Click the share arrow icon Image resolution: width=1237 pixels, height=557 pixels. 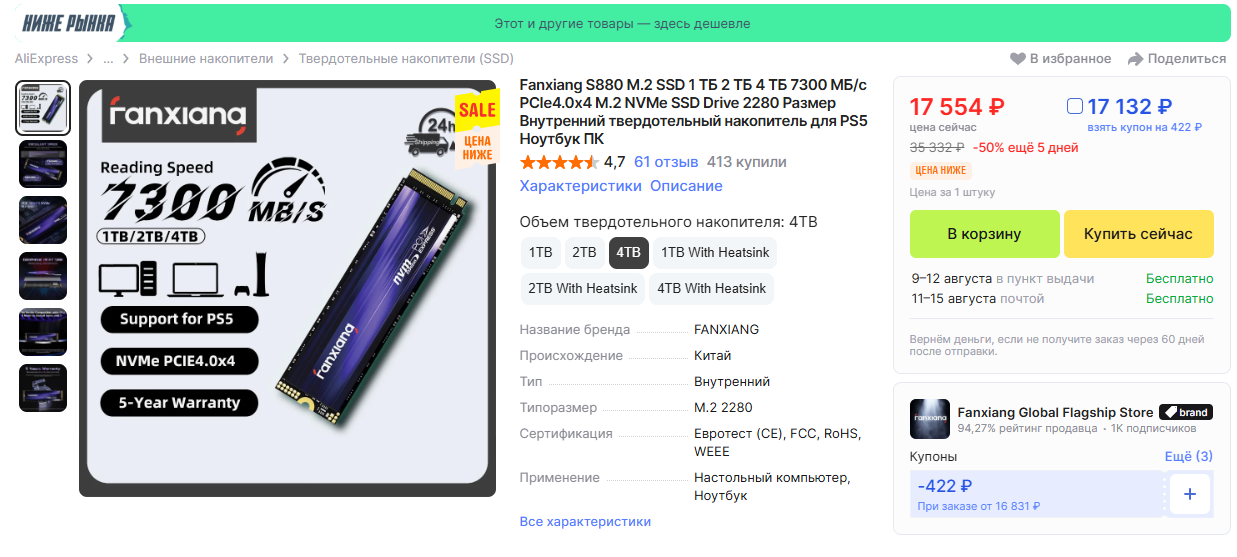[1135, 59]
